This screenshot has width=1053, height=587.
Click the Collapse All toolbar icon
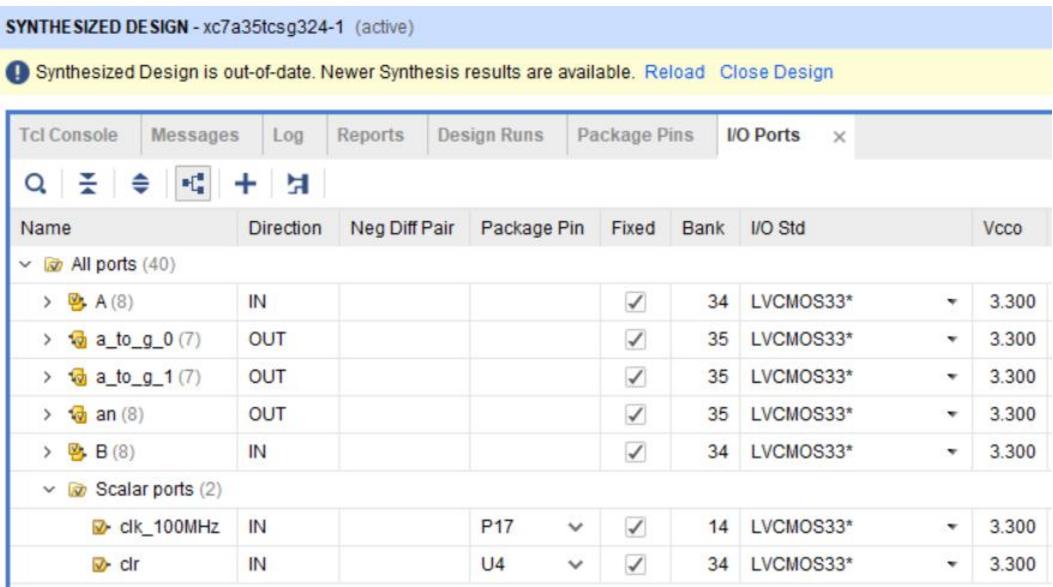point(87,184)
